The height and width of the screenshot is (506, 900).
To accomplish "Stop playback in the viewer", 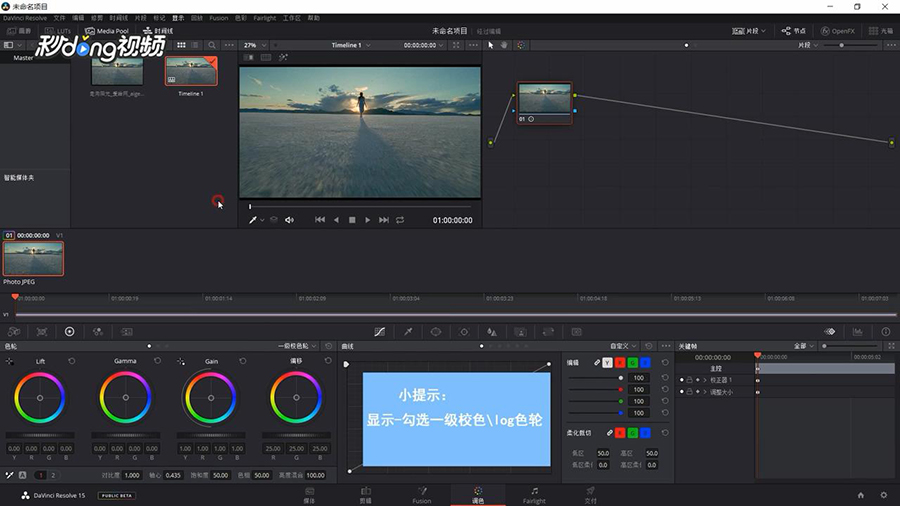I will coord(352,220).
